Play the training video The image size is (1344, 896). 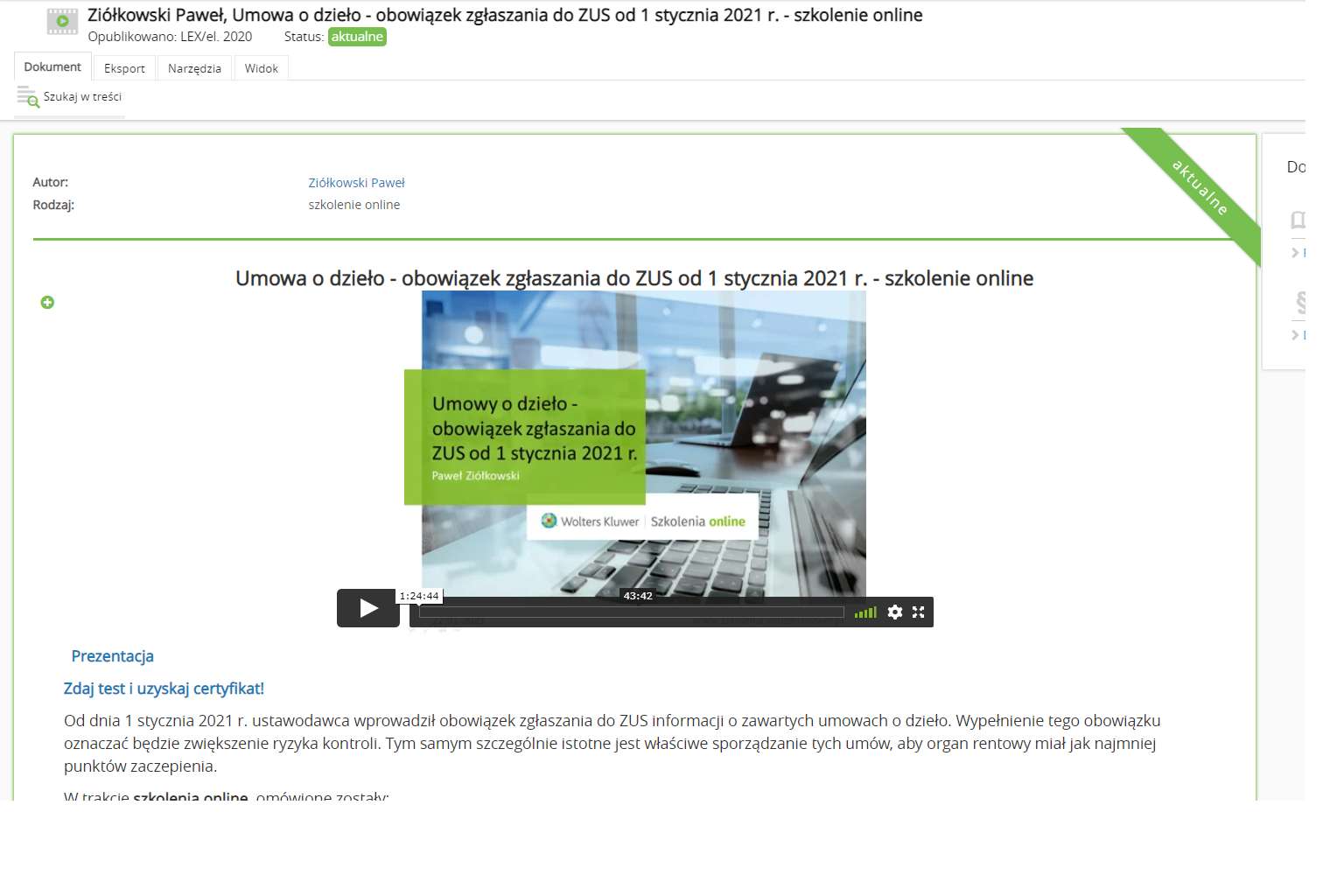367,608
